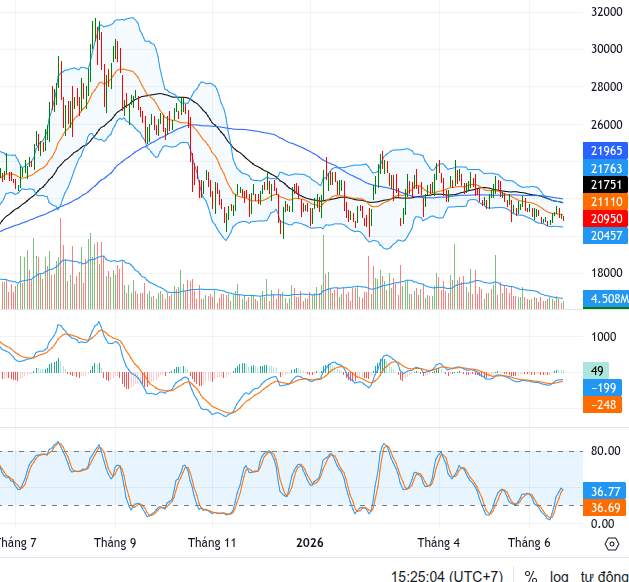Click the Tháng 6 axis label
The width and height of the screenshot is (629, 582).
pyautogui.click(x=529, y=543)
